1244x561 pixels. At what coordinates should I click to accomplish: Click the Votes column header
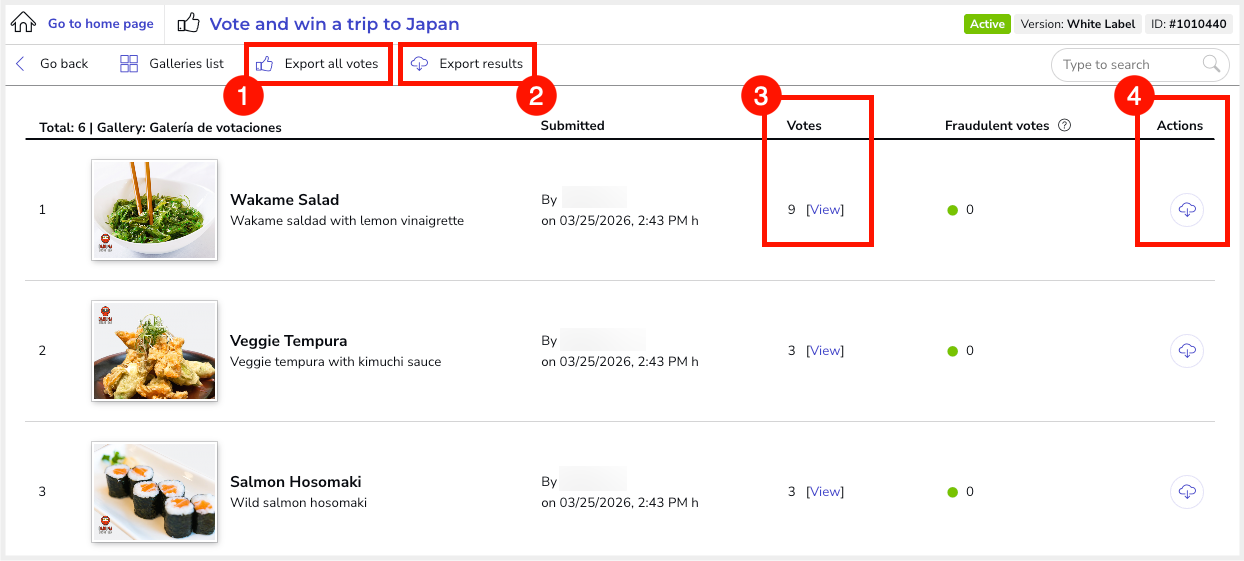click(804, 126)
